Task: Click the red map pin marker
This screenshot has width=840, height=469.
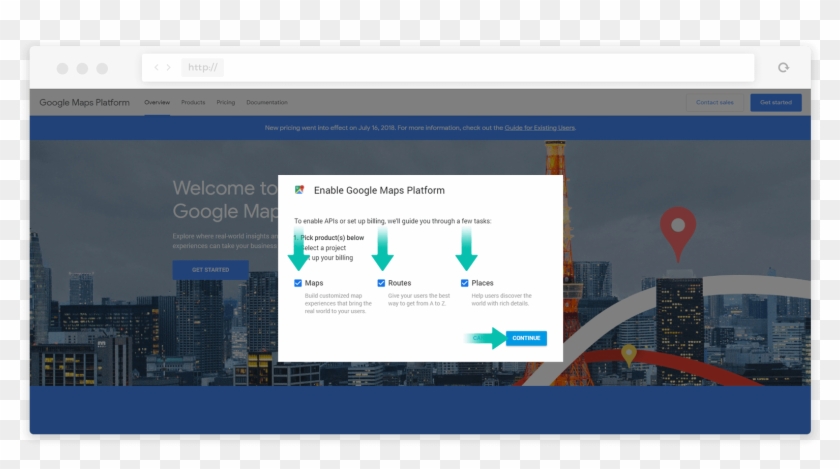Action: [x=678, y=233]
